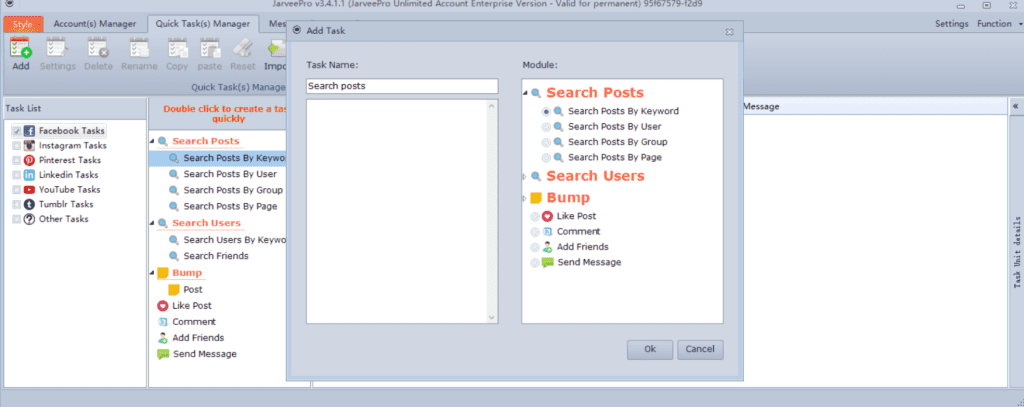The height and width of the screenshot is (407, 1024).
Task: Expand Search Users node in Module tree
Action: click(525, 177)
